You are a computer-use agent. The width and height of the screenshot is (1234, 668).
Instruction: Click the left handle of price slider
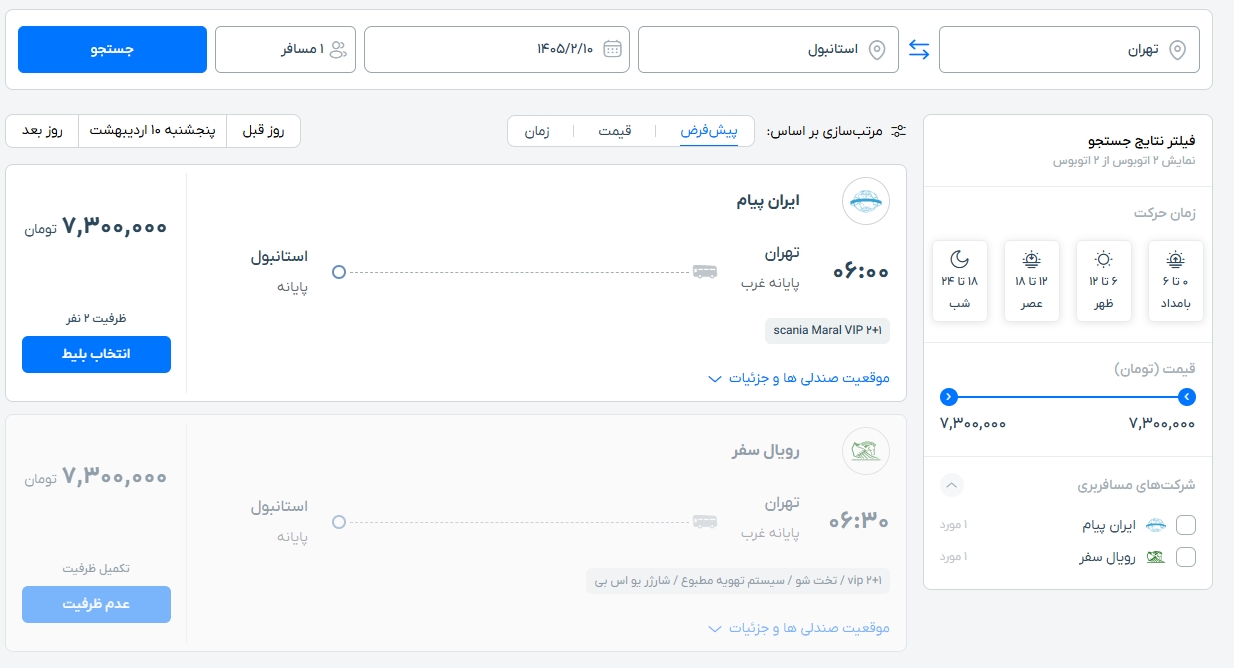pyautogui.click(x=950, y=397)
